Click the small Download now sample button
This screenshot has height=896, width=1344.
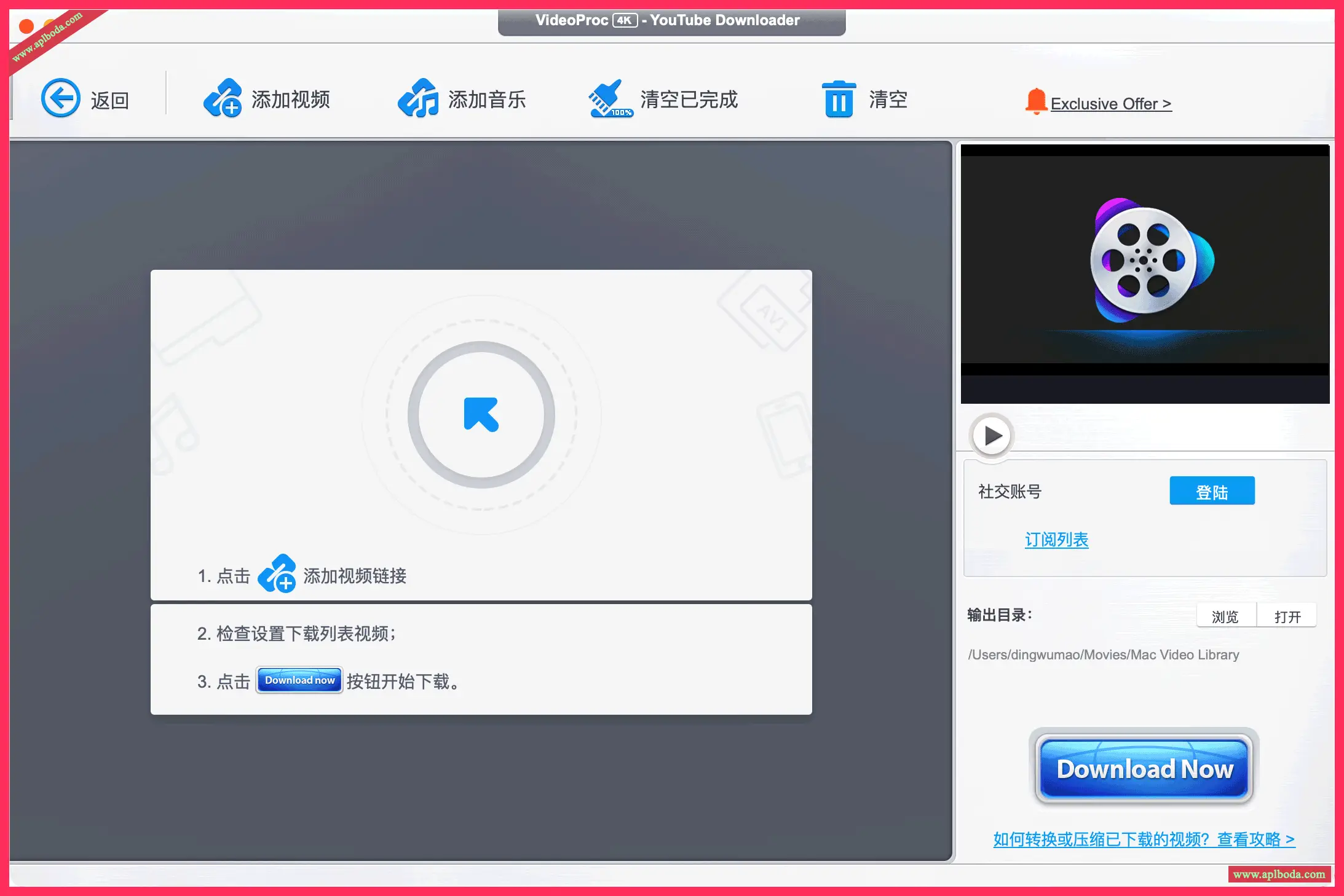[299, 680]
